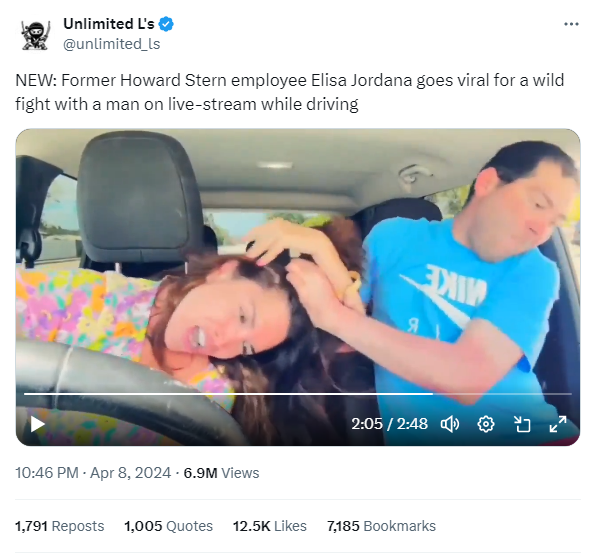Open the Unlimited L's profile name
Screen dimensions: 592x557
pyautogui.click(x=109, y=24)
